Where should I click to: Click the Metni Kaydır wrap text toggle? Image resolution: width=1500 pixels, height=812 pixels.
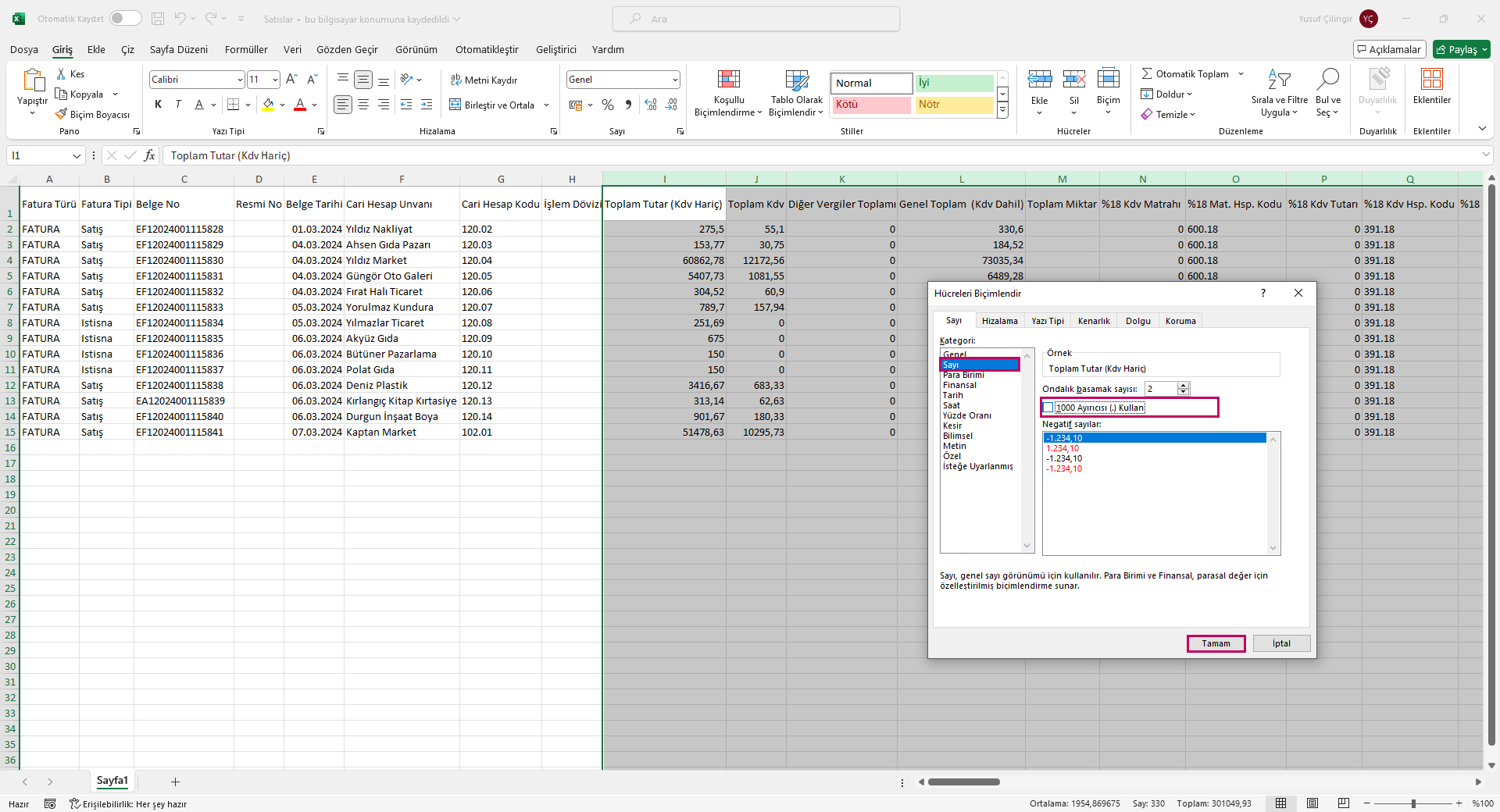484,80
